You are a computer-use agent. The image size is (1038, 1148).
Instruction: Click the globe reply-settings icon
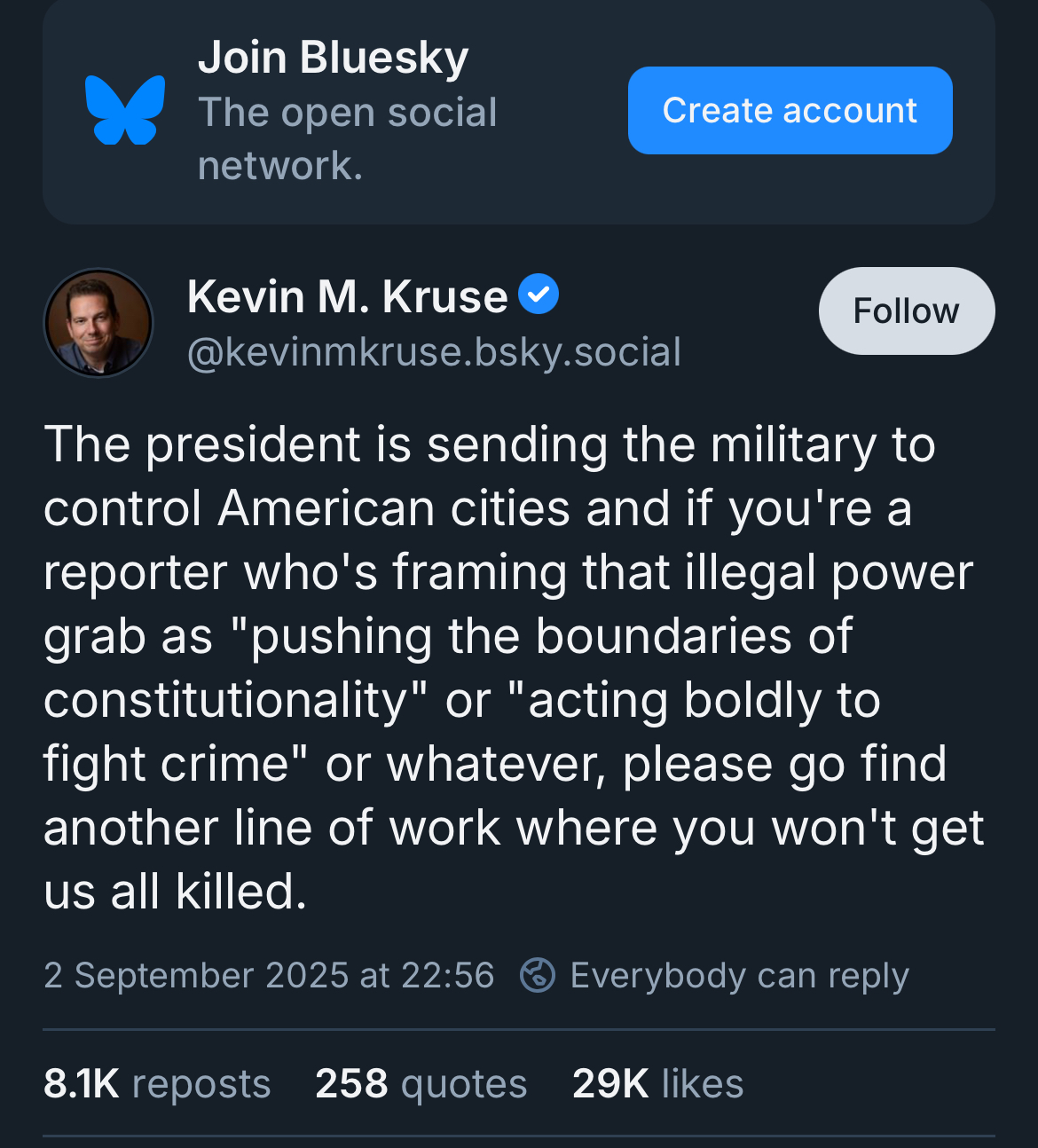tap(538, 975)
